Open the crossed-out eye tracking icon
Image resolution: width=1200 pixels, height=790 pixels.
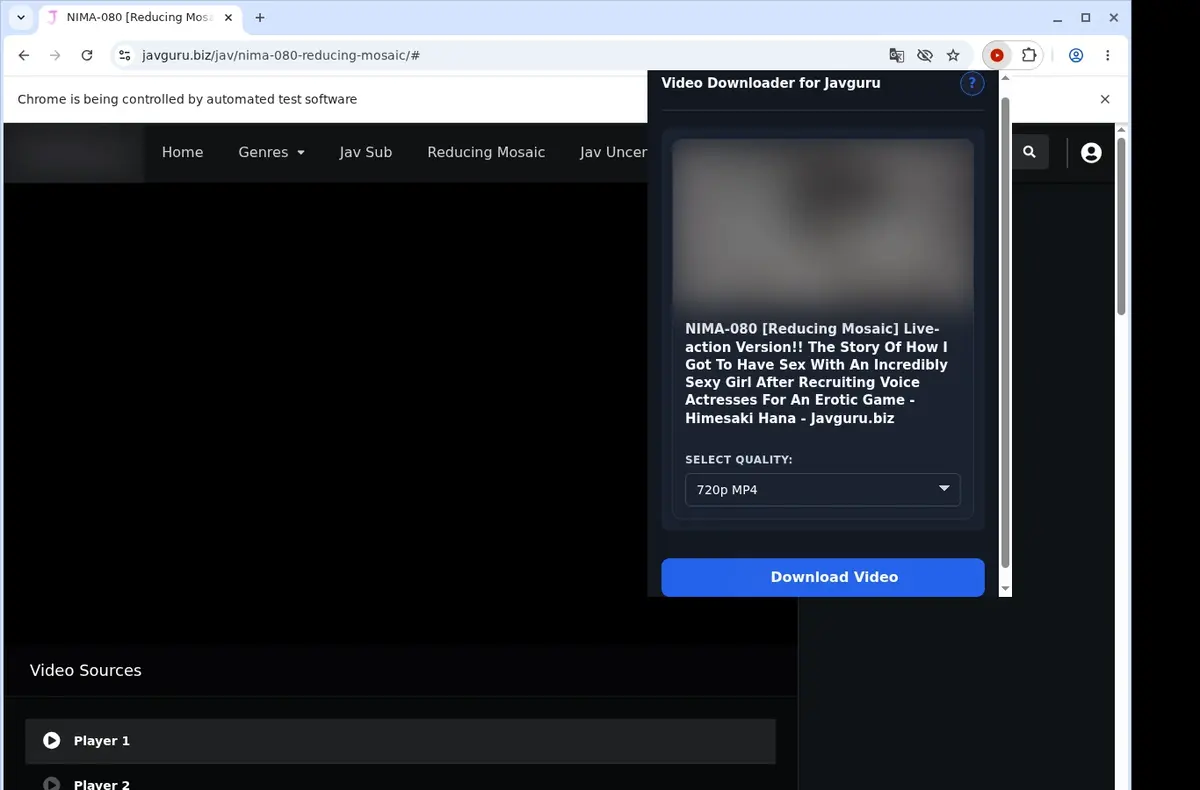[x=925, y=55]
